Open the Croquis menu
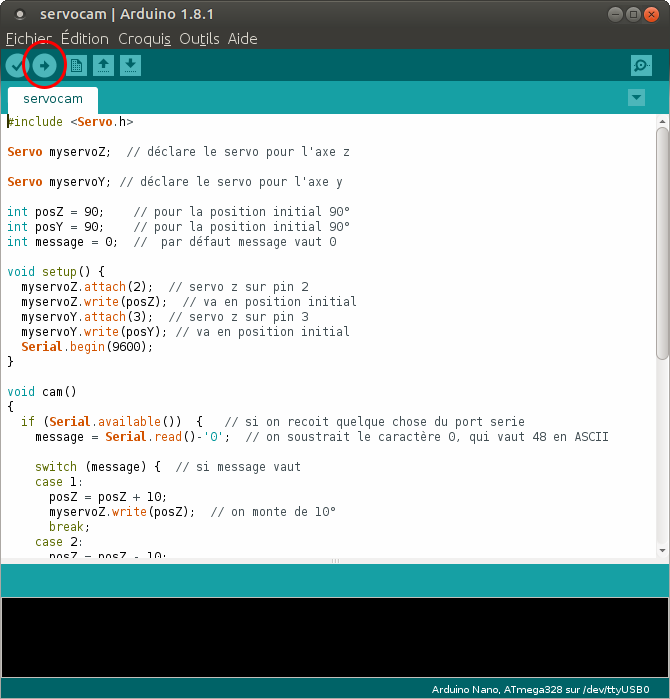Screen dimensions: 670x699 pyautogui.click(x=144, y=39)
